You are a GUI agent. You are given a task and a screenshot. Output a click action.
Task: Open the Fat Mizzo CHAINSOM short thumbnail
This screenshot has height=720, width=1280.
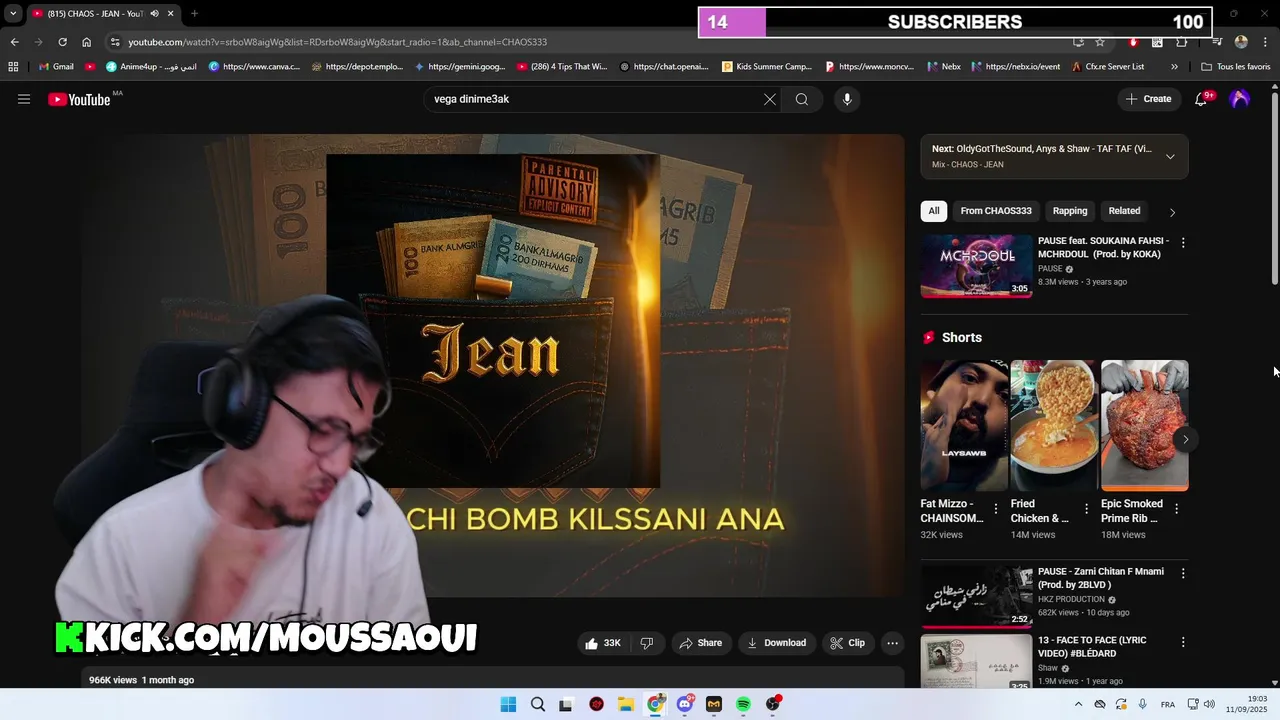point(964,426)
